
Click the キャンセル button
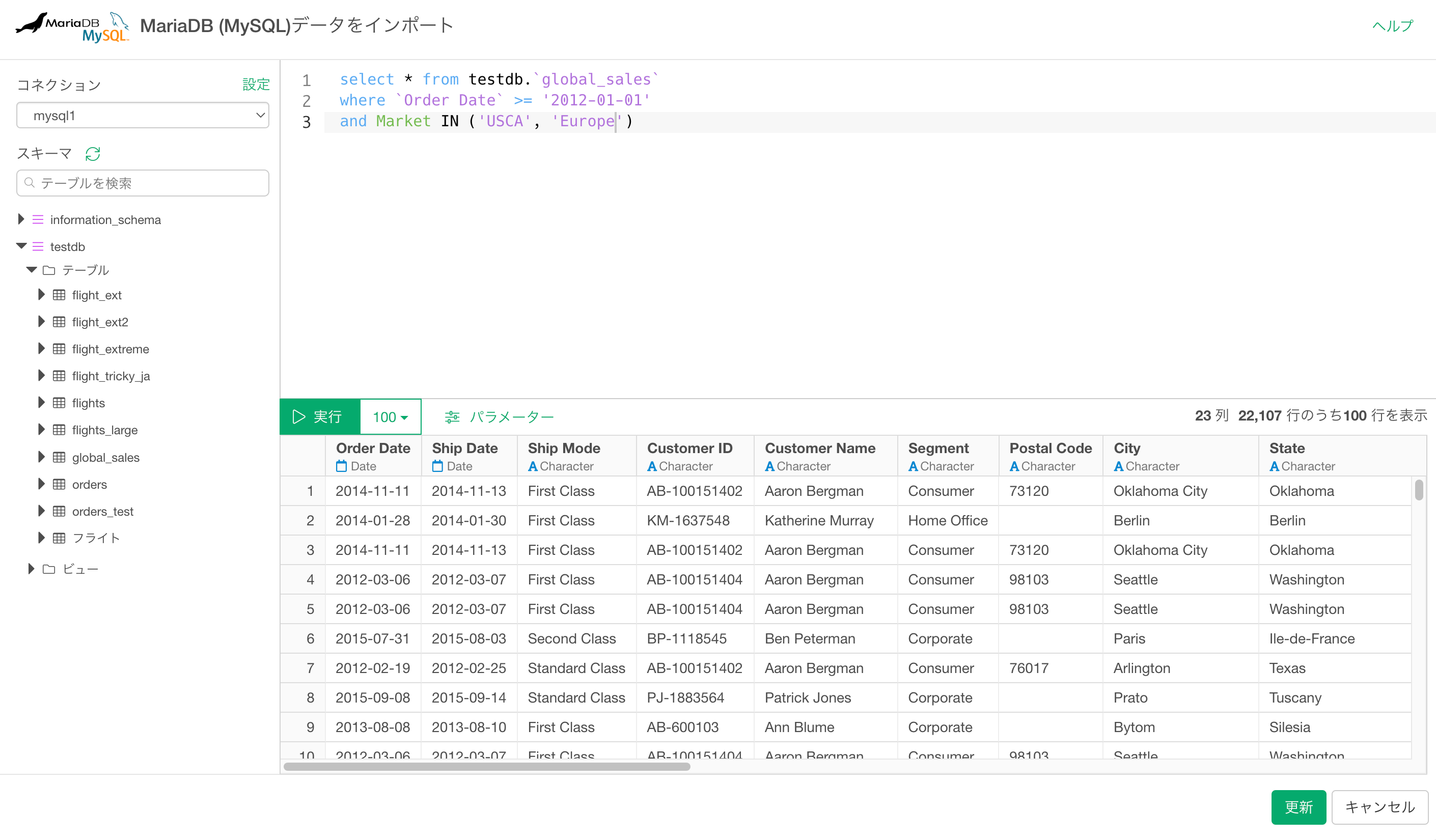click(x=1379, y=807)
